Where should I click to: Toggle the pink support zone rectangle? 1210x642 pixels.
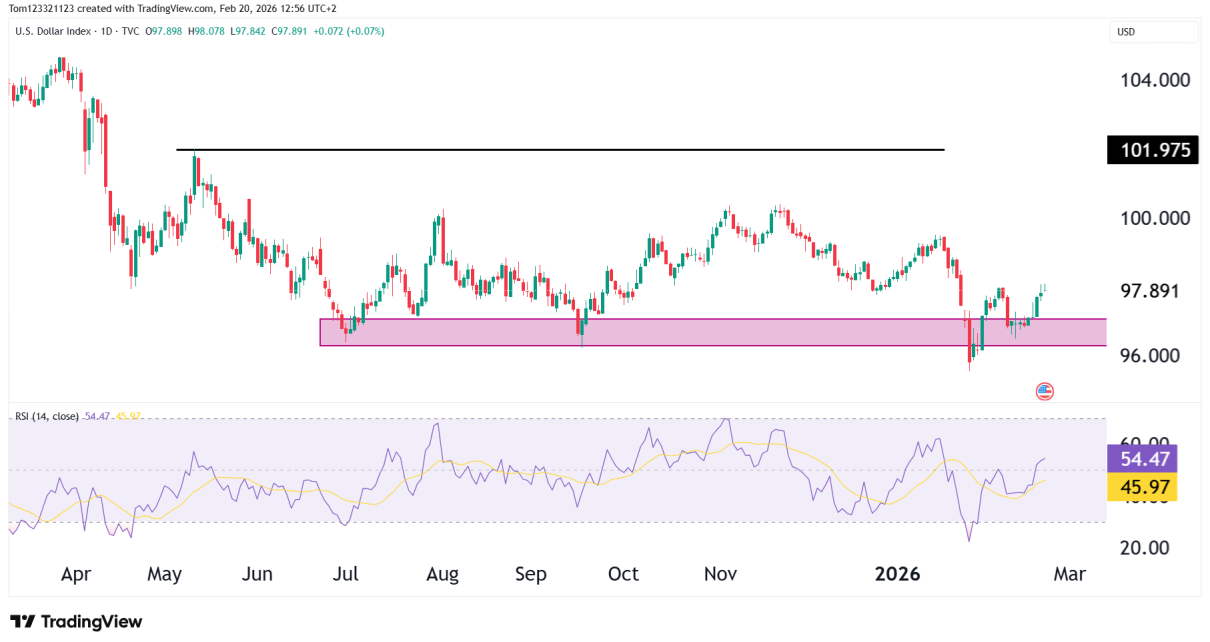[x=700, y=330]
